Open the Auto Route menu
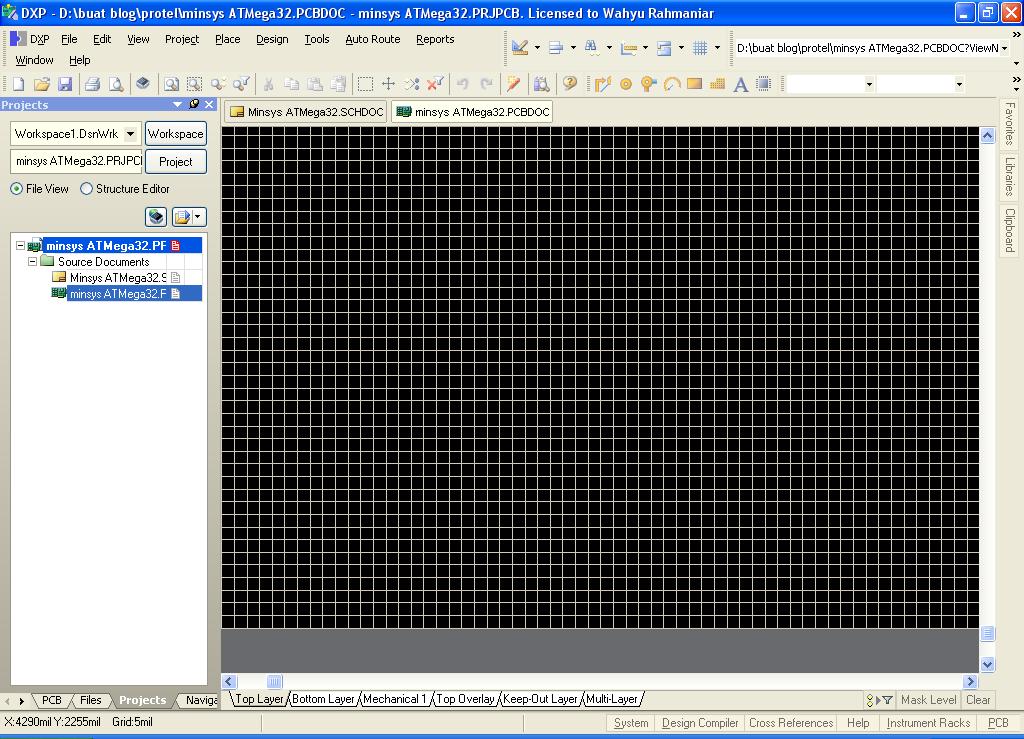The width and height of the screenshot is (1024, 739). coord(372,39)
